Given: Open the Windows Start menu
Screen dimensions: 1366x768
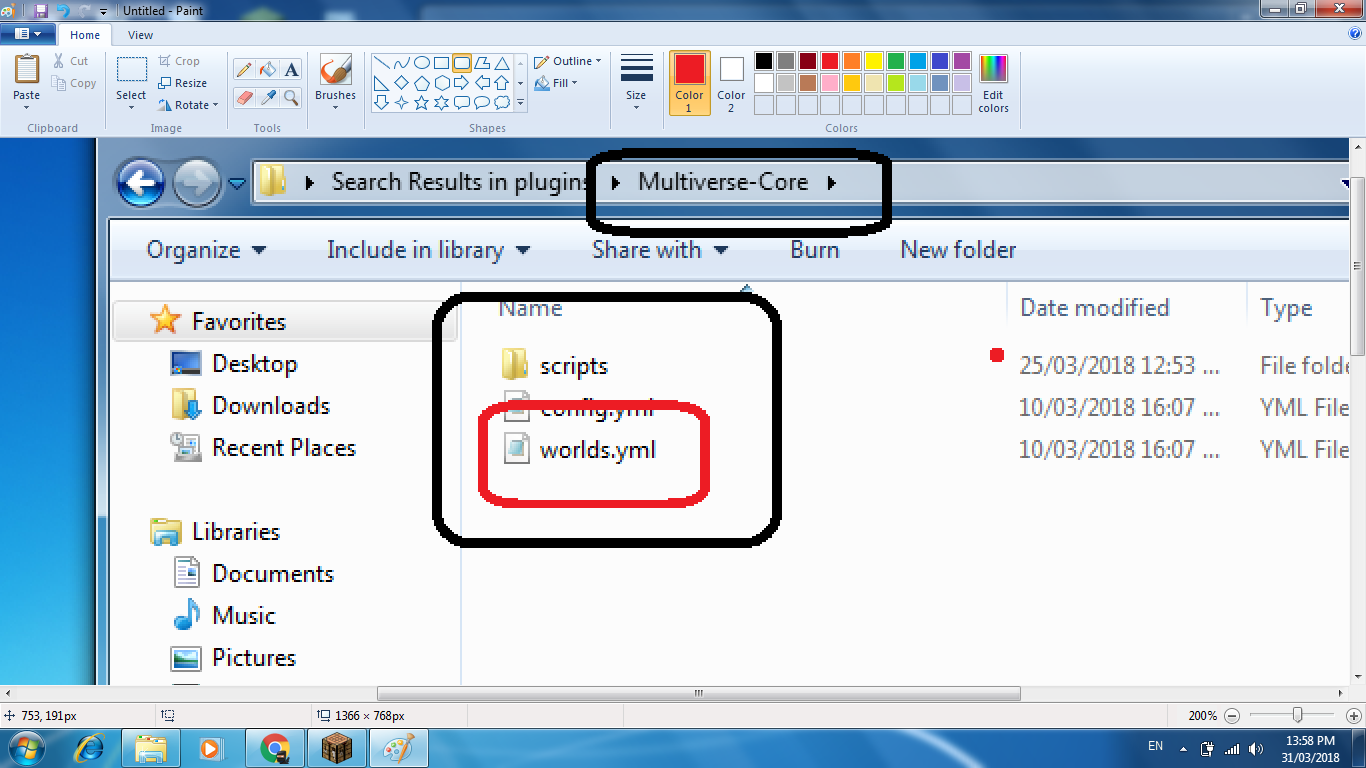Looking at the screenshot, I should pyautogui.click(x=27, y=747).
